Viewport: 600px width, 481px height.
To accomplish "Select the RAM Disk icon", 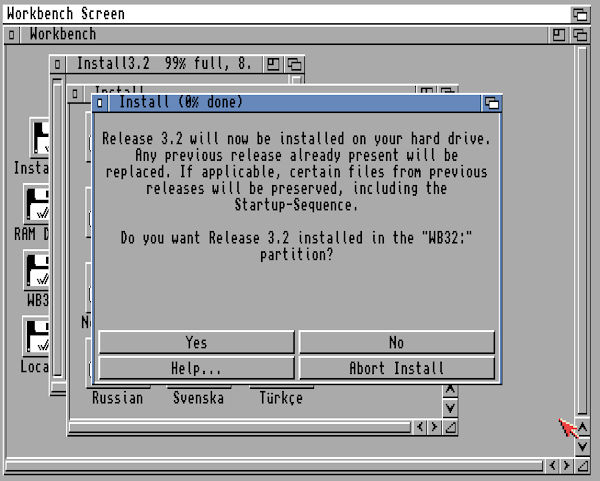I will (38, 205).
